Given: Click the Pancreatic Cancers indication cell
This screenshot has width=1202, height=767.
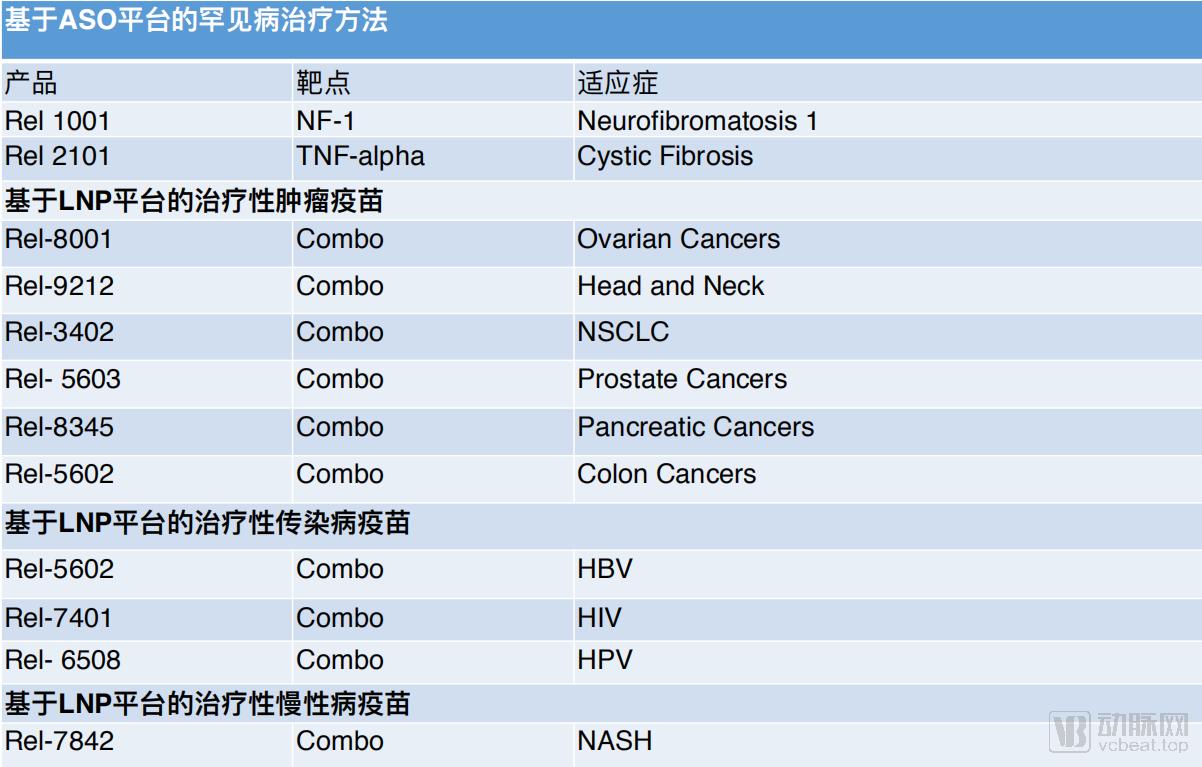Looking at the screenshot, I should [695, 427].
